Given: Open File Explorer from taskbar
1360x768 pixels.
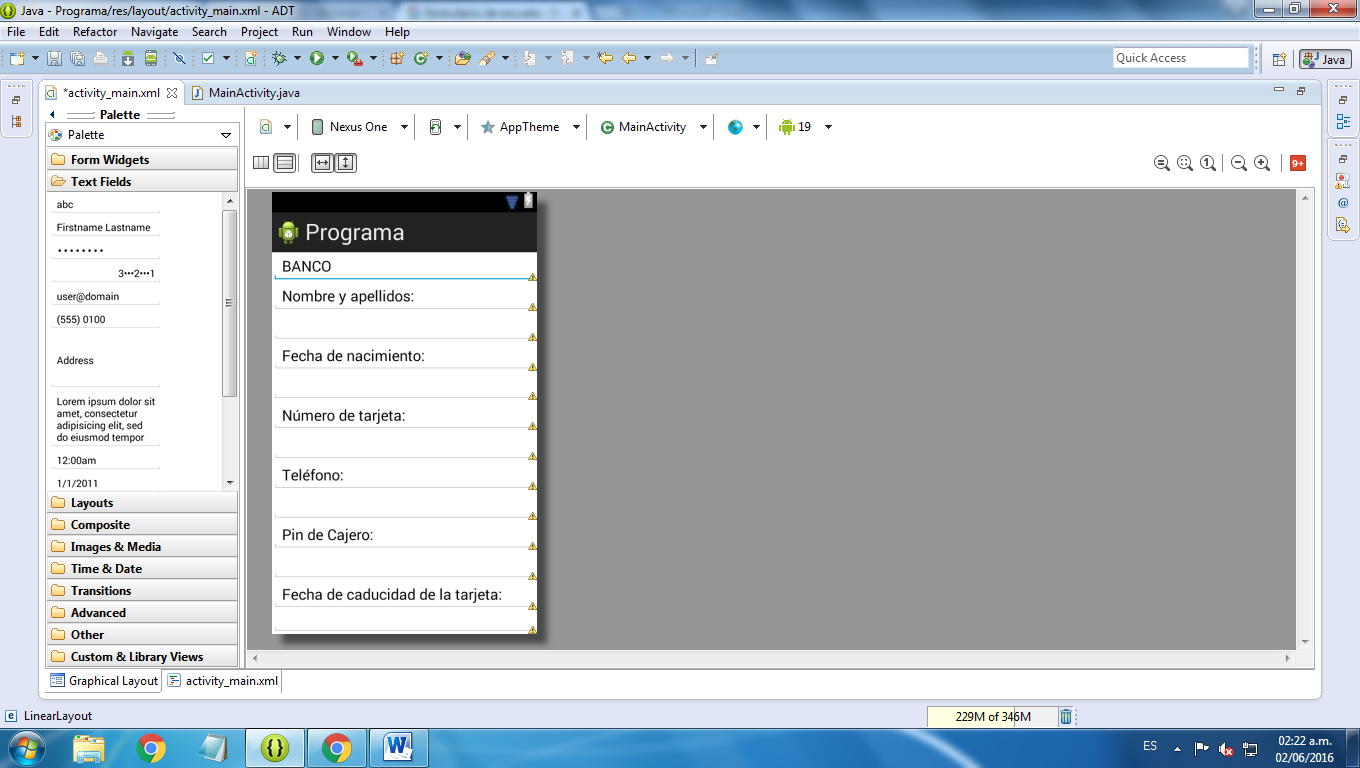Looking at the screenshot, I should coord(89,747).
